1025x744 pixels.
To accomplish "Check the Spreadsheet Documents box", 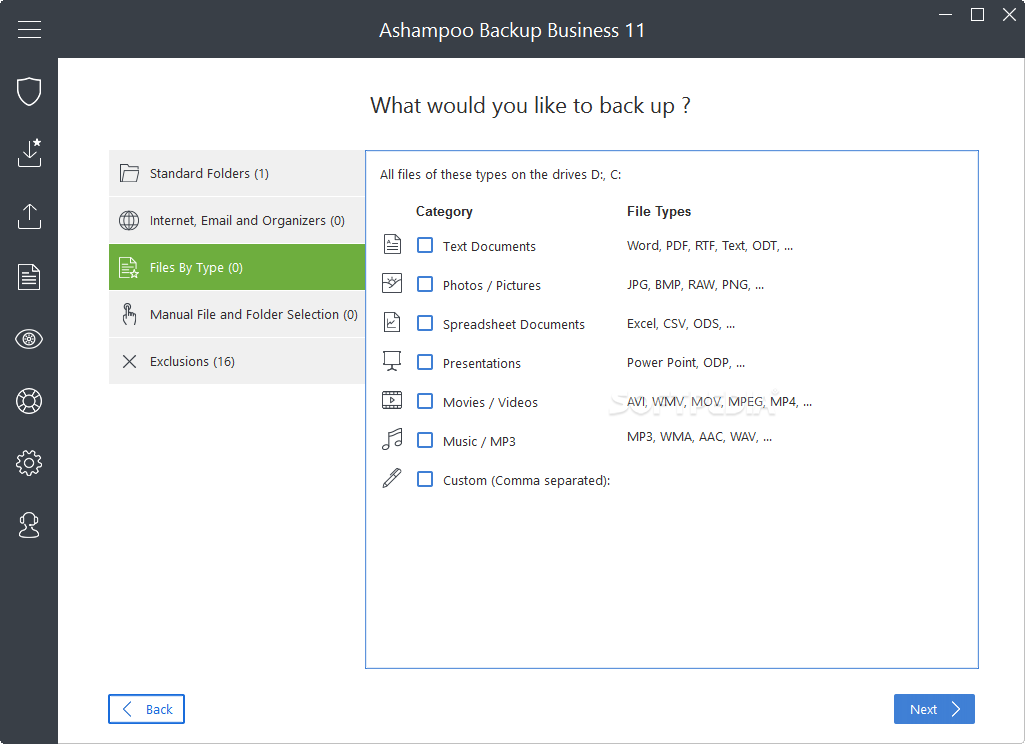I will pyautogui.click(x=425, y=323).
